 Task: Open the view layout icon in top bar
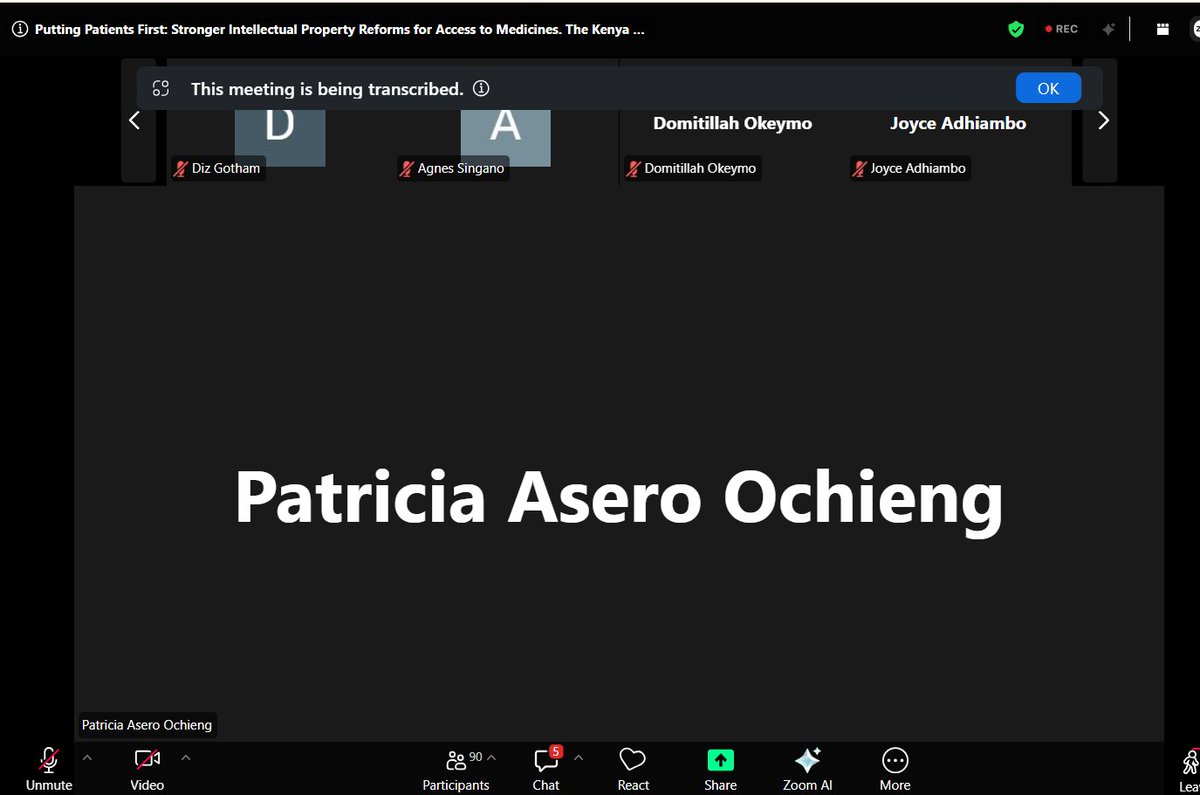click(x=1163, y=29)
